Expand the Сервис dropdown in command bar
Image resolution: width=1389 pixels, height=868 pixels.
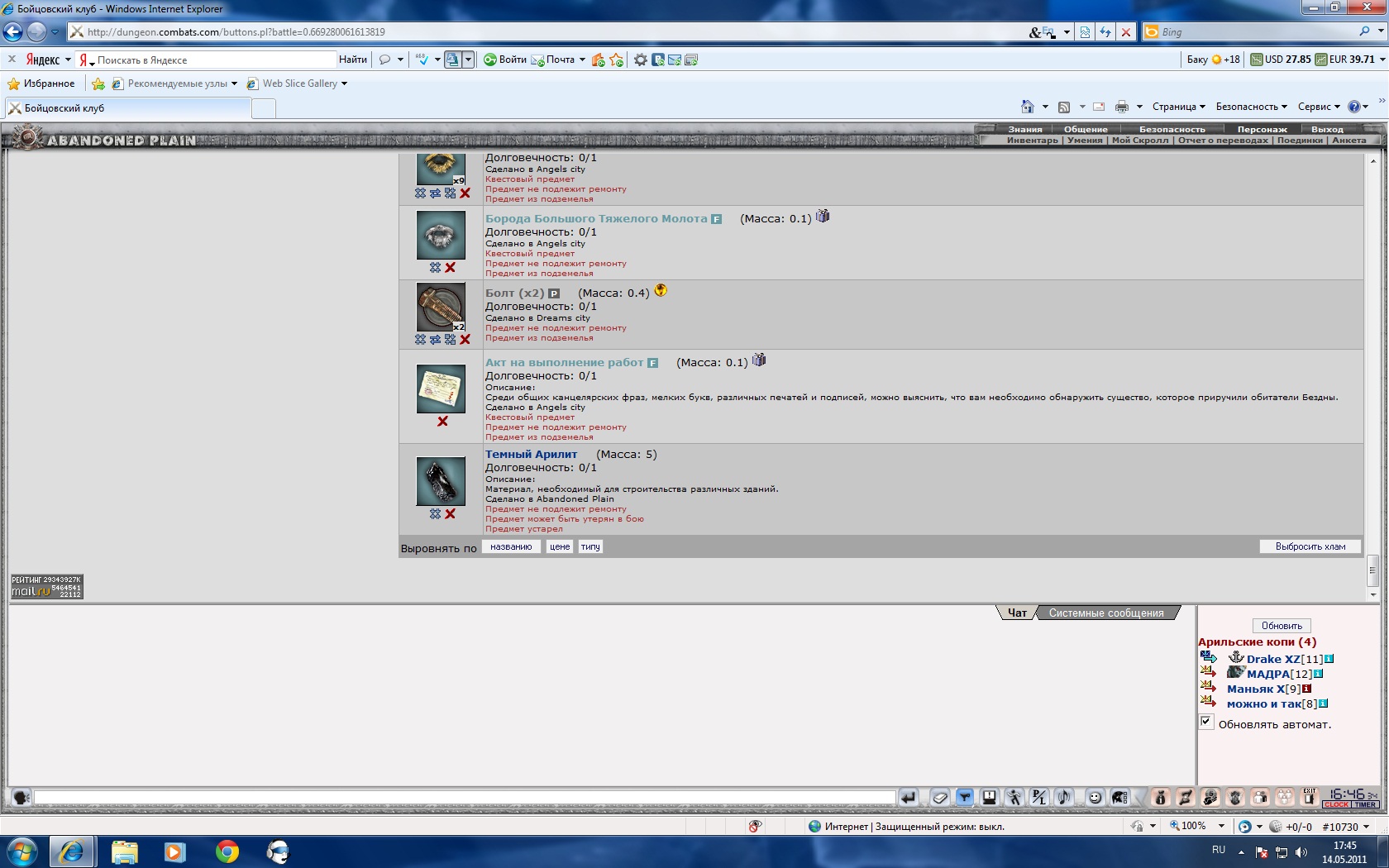point(1318,107)
